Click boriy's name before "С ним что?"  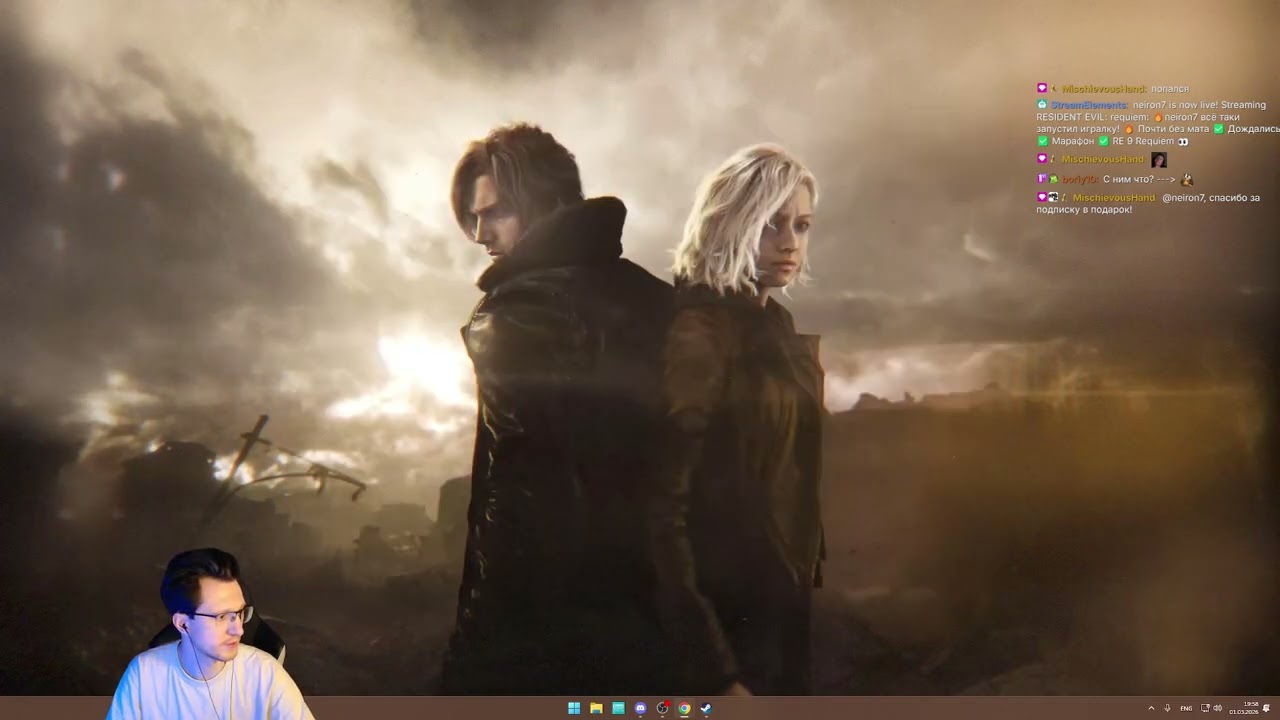[x=1080, y=179]
